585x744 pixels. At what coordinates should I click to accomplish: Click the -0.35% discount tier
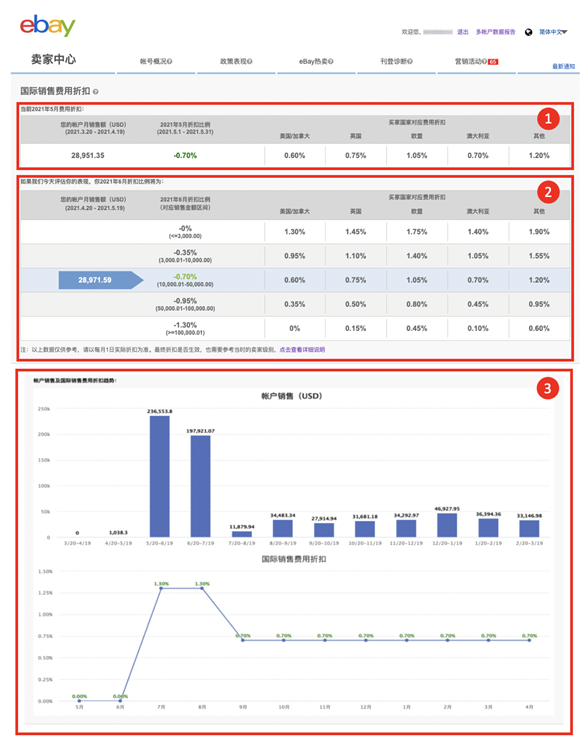point(185,256)
